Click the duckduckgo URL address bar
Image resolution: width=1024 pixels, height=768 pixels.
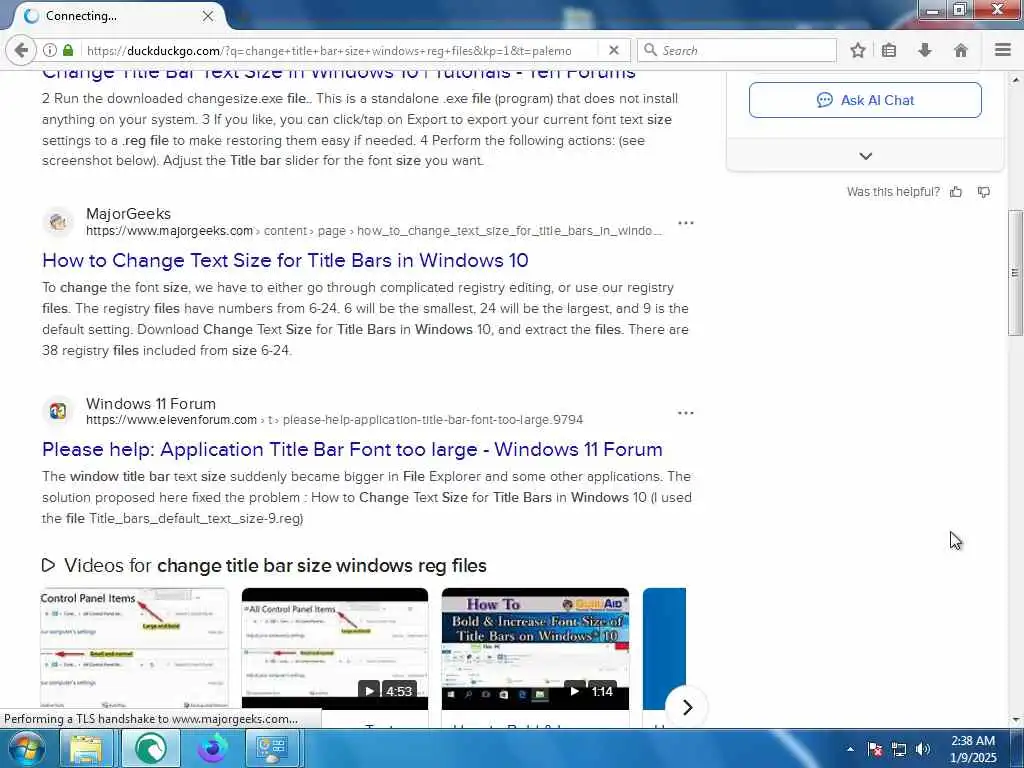[328, 50]
